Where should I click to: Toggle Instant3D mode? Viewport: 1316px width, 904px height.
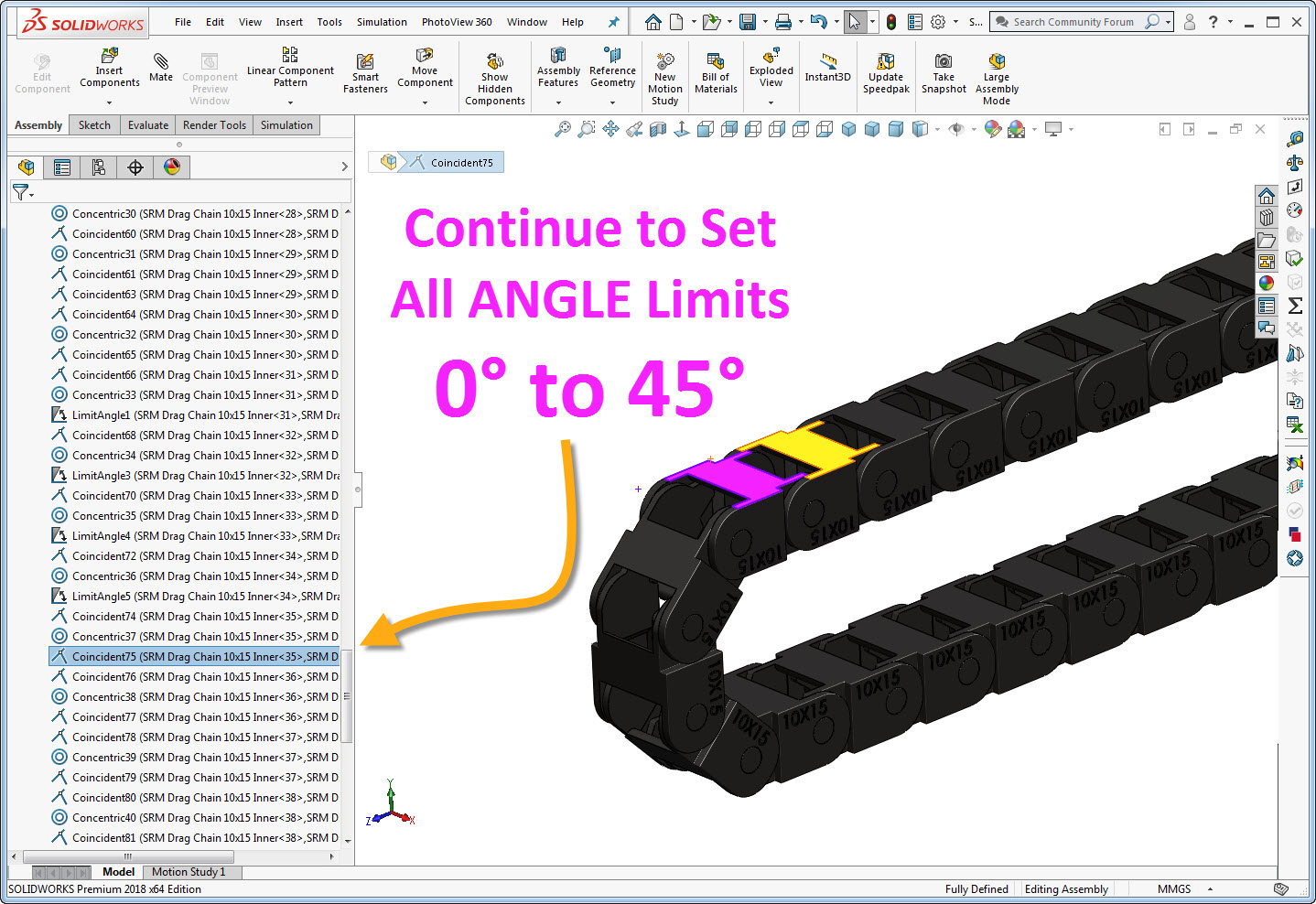click(x=827, y=68)
